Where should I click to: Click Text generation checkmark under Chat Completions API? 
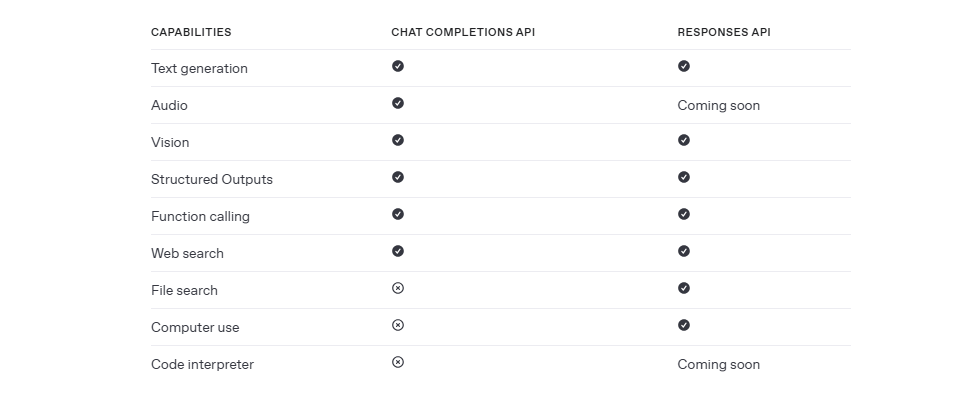(398, 66)
